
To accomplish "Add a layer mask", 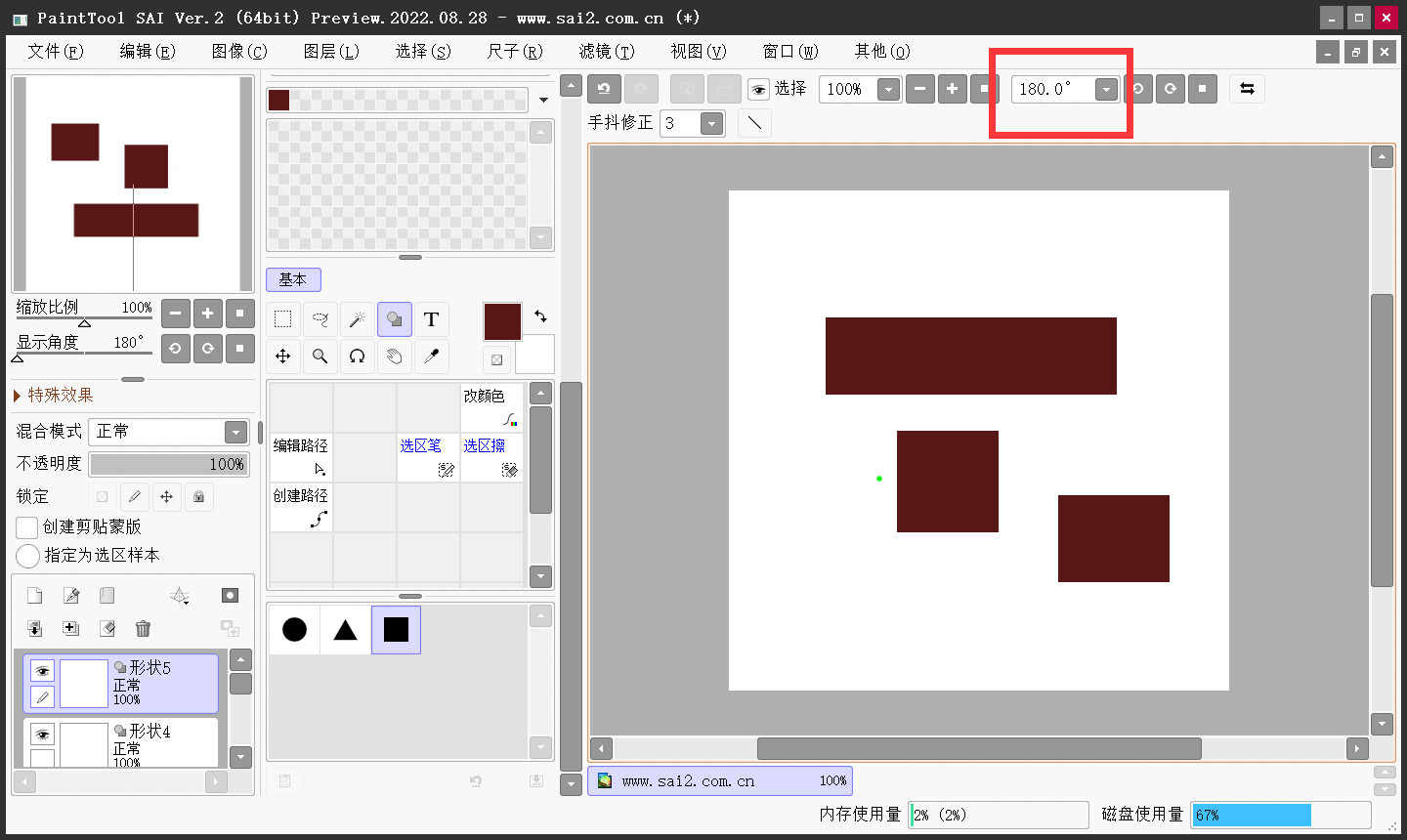I will tap(230, 596).
